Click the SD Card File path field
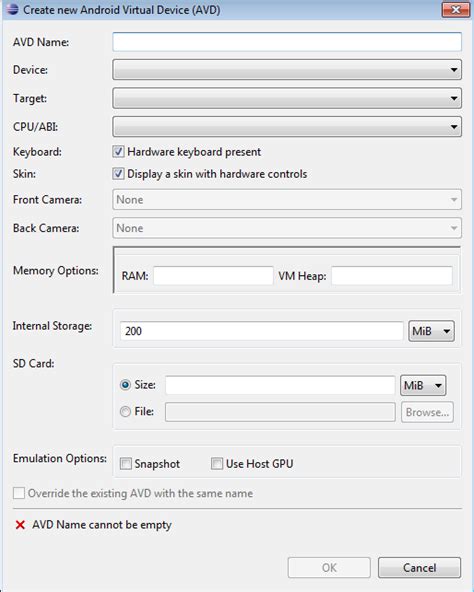 tap(280, 412)
